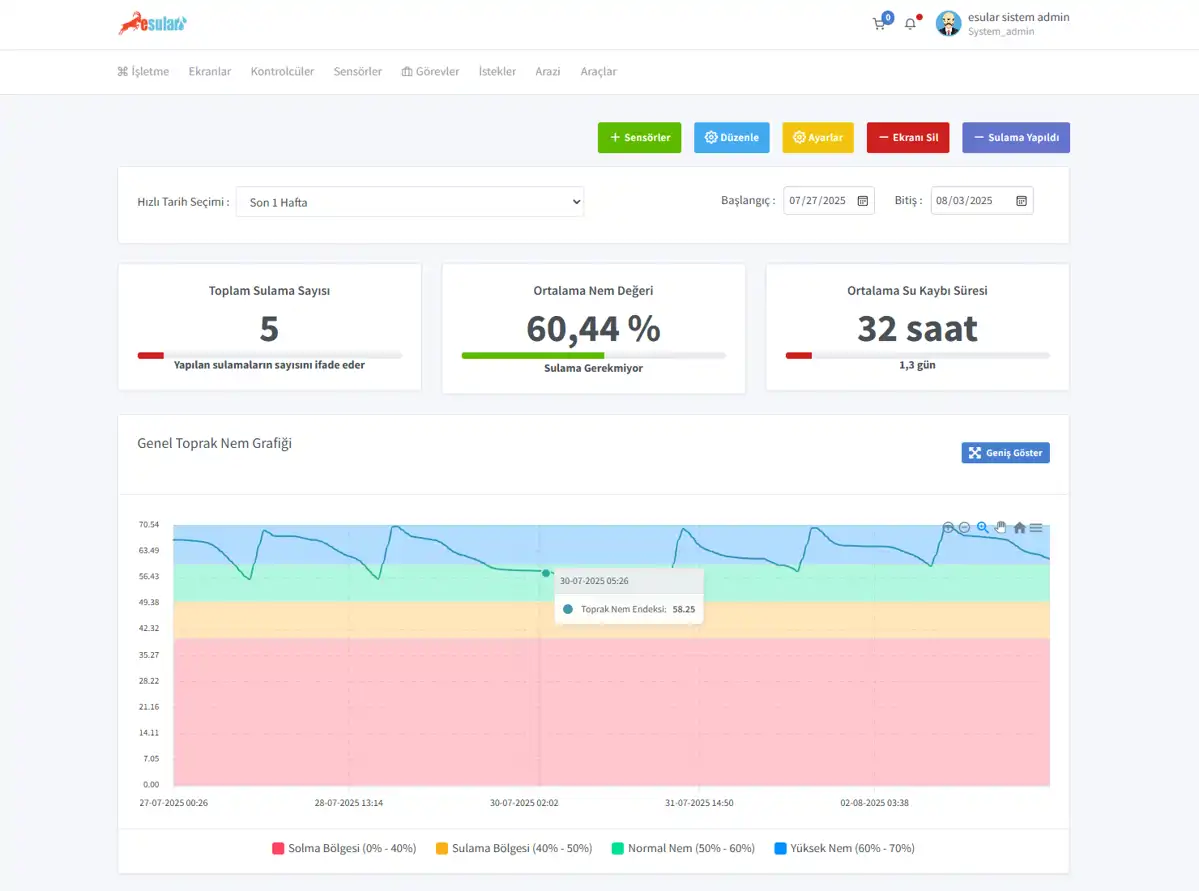This screenshot has width=1199, height=891.
Task: Open the chart hamburger menu
Action: tap(1036, 528)
